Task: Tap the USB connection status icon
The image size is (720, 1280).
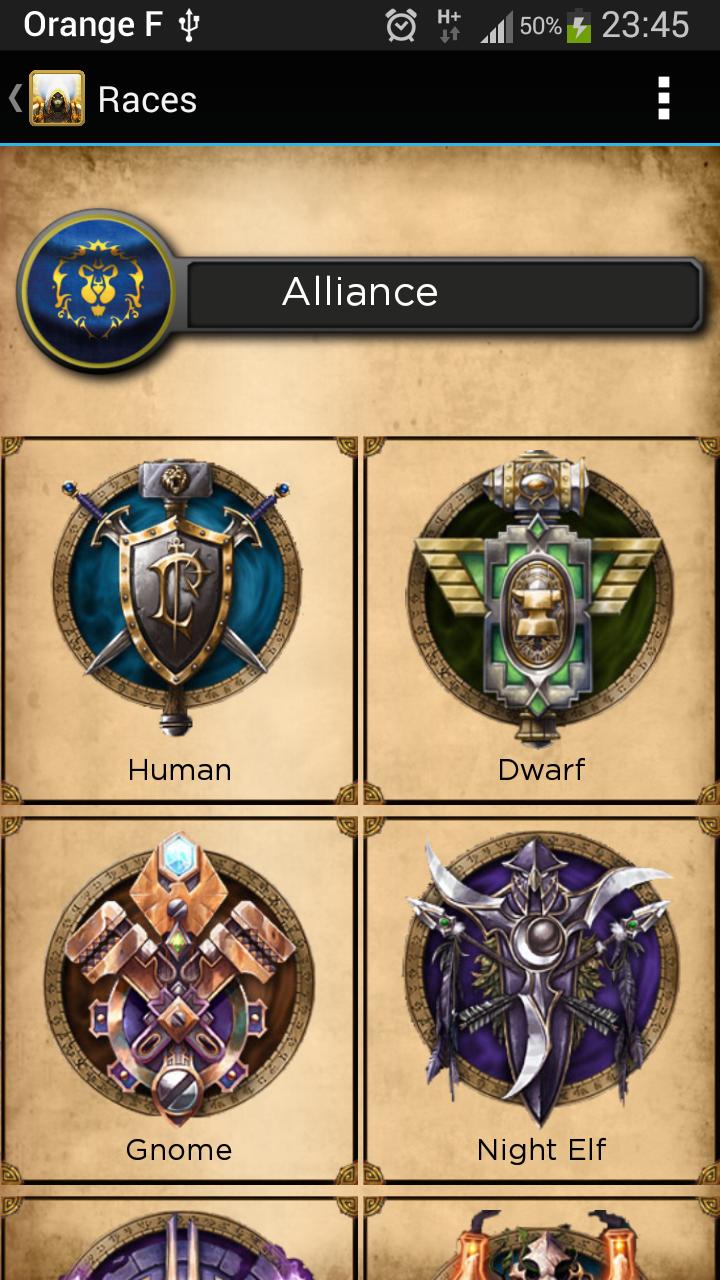Action: coord(189,26)
